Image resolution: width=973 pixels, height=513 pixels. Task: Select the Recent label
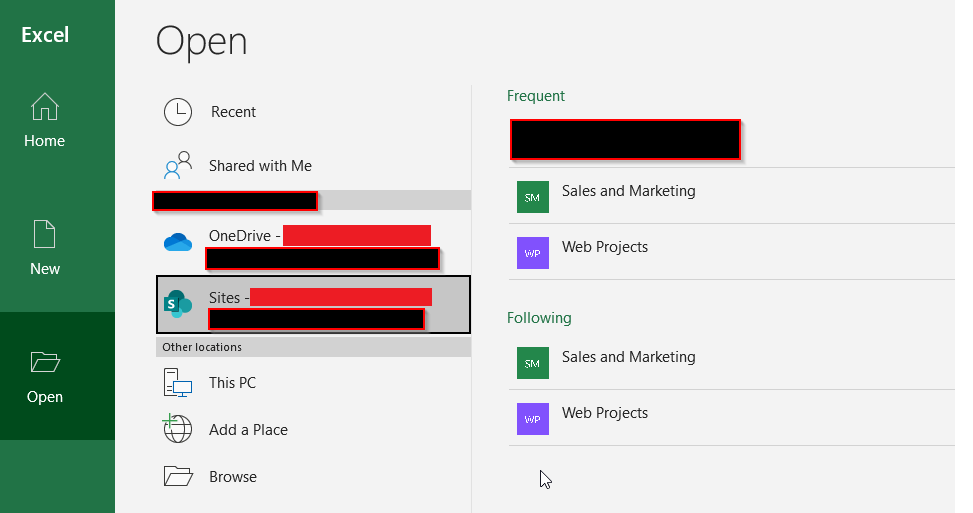click(233, 112)
